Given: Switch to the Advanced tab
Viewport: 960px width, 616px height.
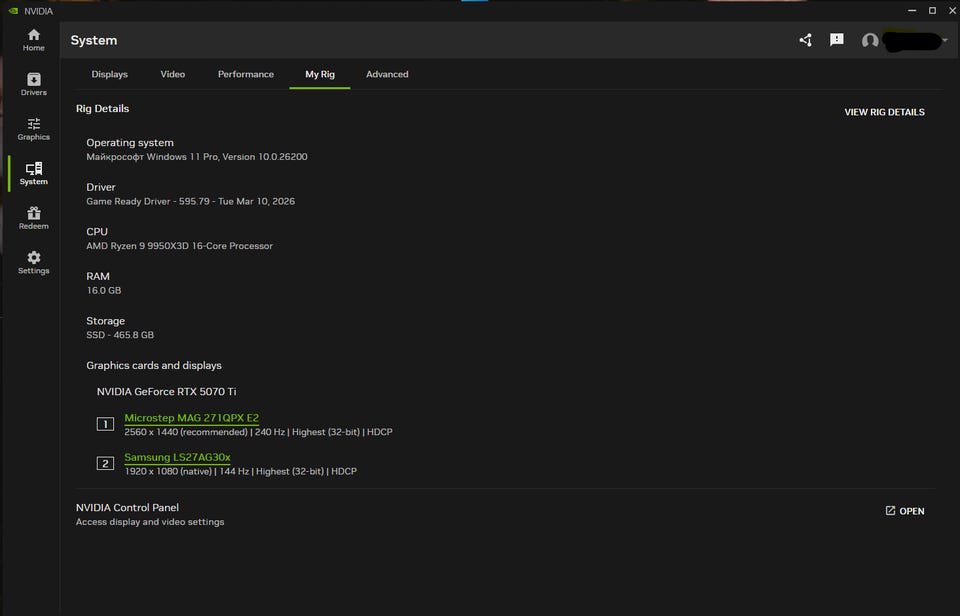Looking at the screenshot, I should (387, 74).
